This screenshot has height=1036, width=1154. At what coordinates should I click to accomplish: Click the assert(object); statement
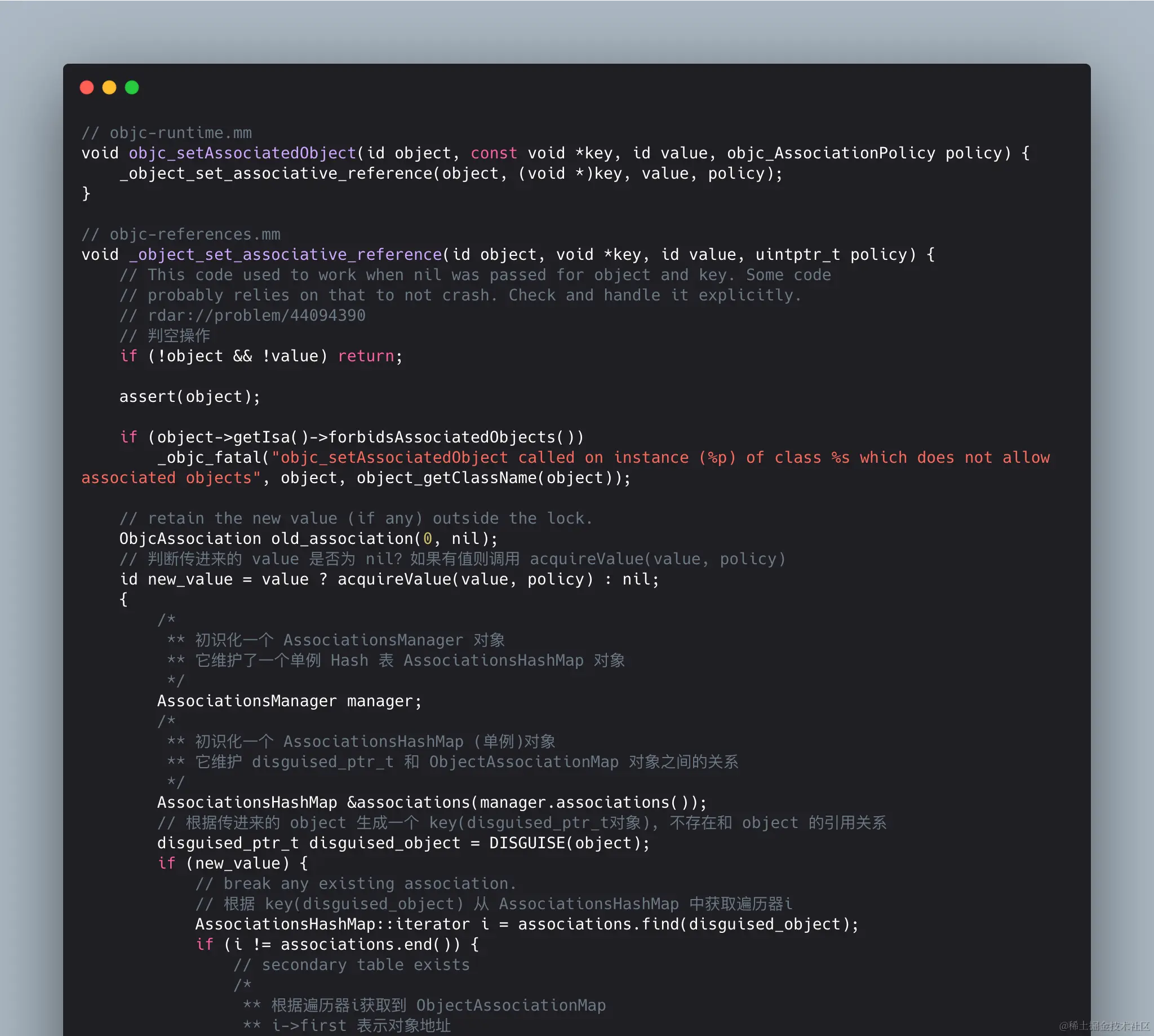(x=189, y=397)
